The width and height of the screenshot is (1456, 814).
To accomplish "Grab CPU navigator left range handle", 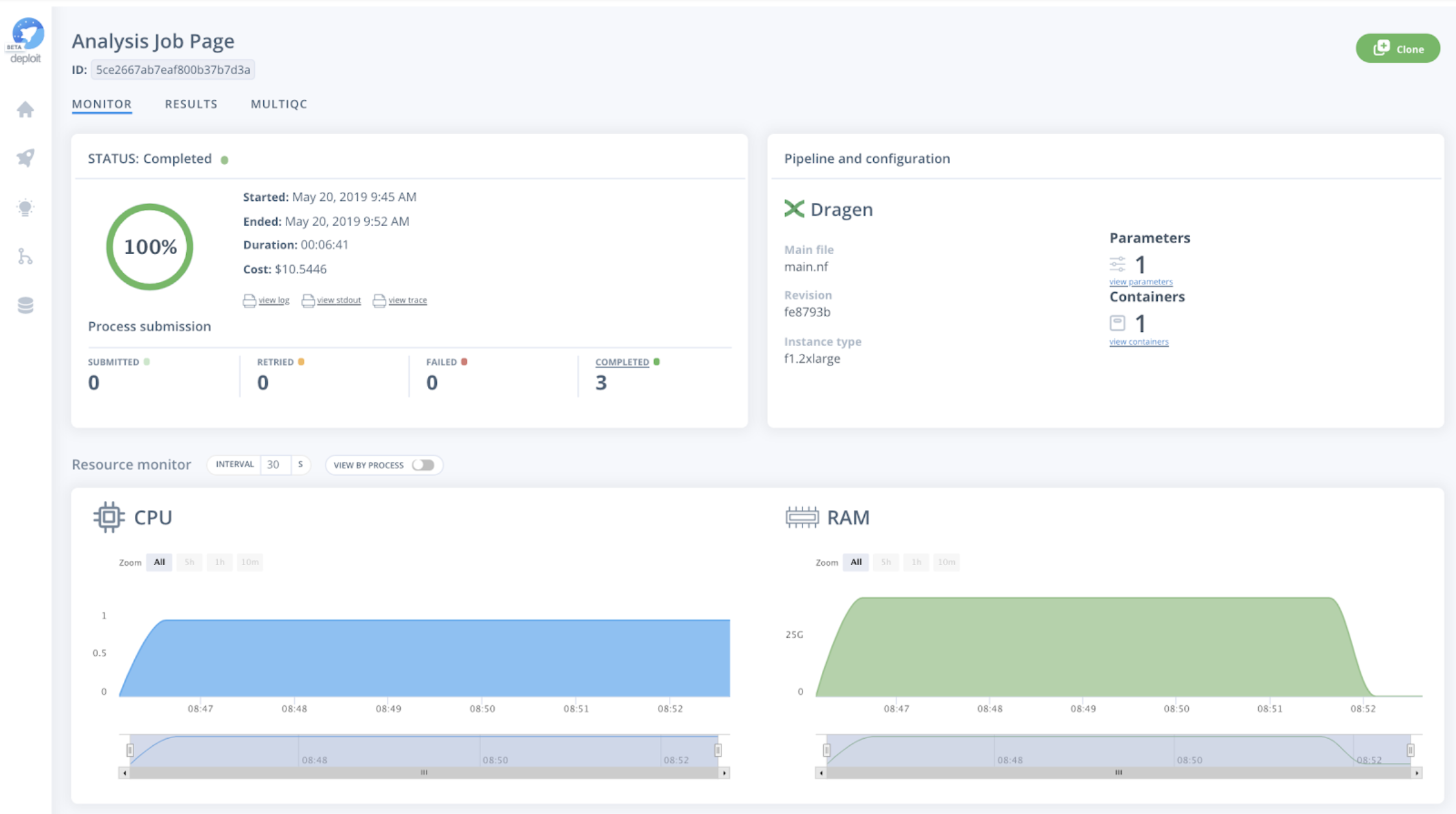I will (130, 750).
